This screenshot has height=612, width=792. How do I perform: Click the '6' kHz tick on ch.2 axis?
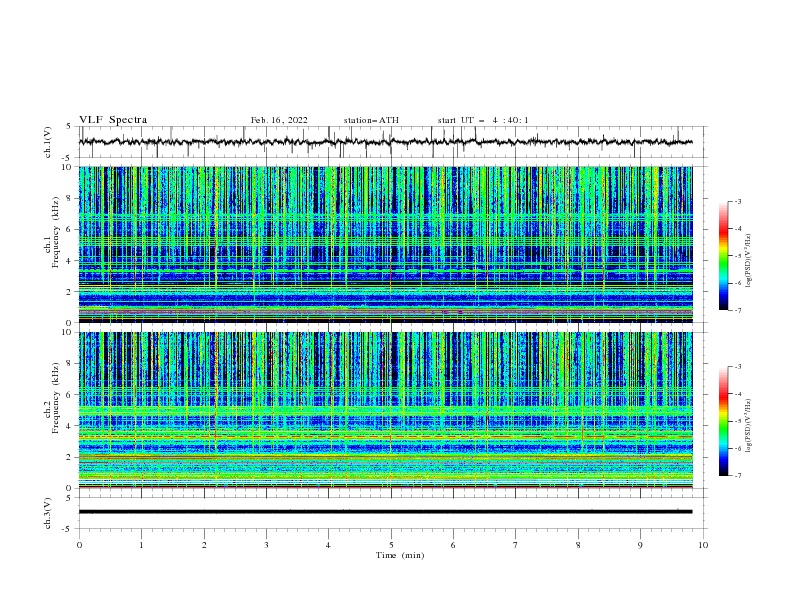(69, 395)
